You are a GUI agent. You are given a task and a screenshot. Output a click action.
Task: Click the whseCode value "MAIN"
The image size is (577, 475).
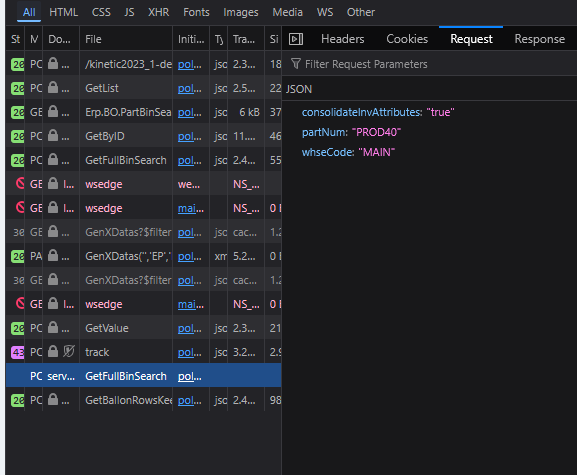point(376,152)
